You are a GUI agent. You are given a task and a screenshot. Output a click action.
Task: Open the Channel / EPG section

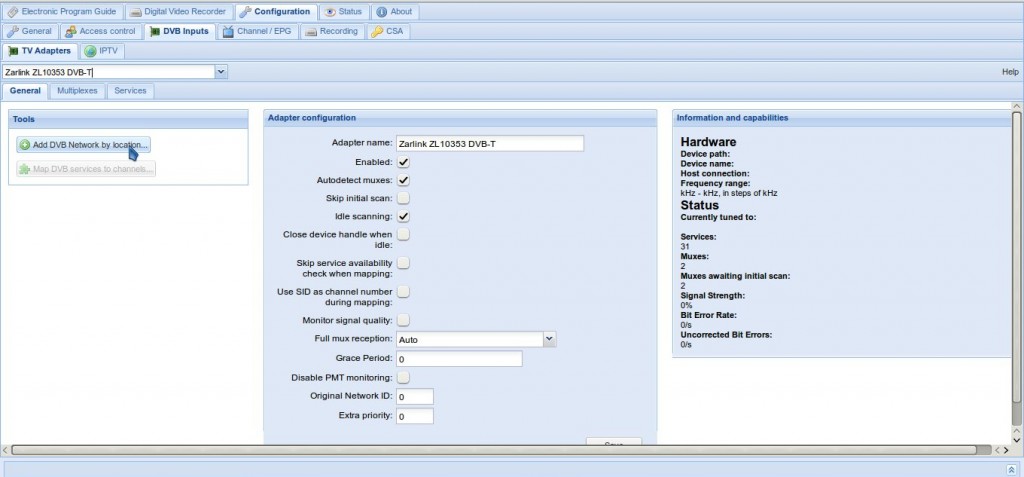point(258,31)
